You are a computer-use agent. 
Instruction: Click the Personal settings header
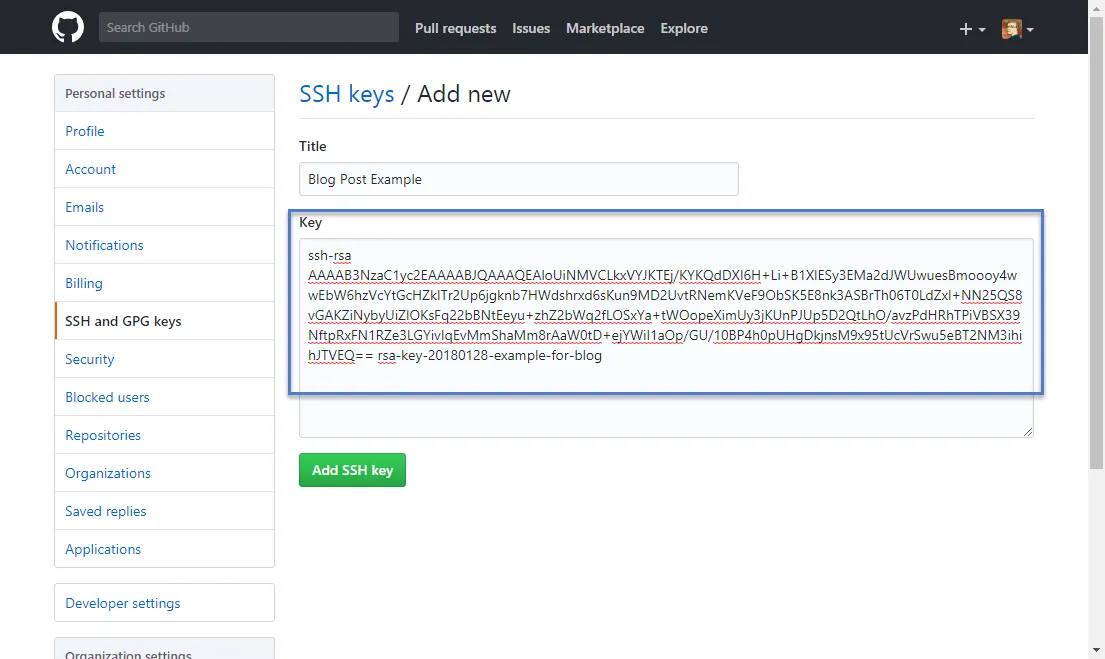164,94
